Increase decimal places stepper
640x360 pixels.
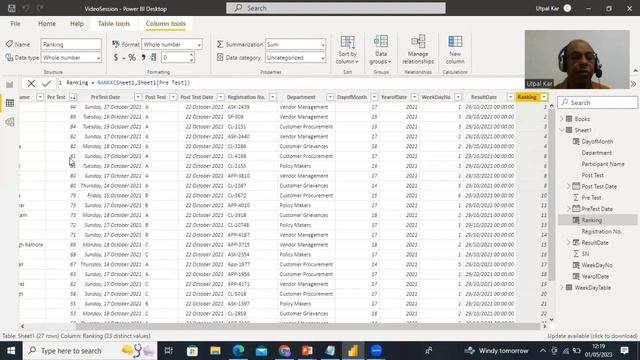pos(191,55)
